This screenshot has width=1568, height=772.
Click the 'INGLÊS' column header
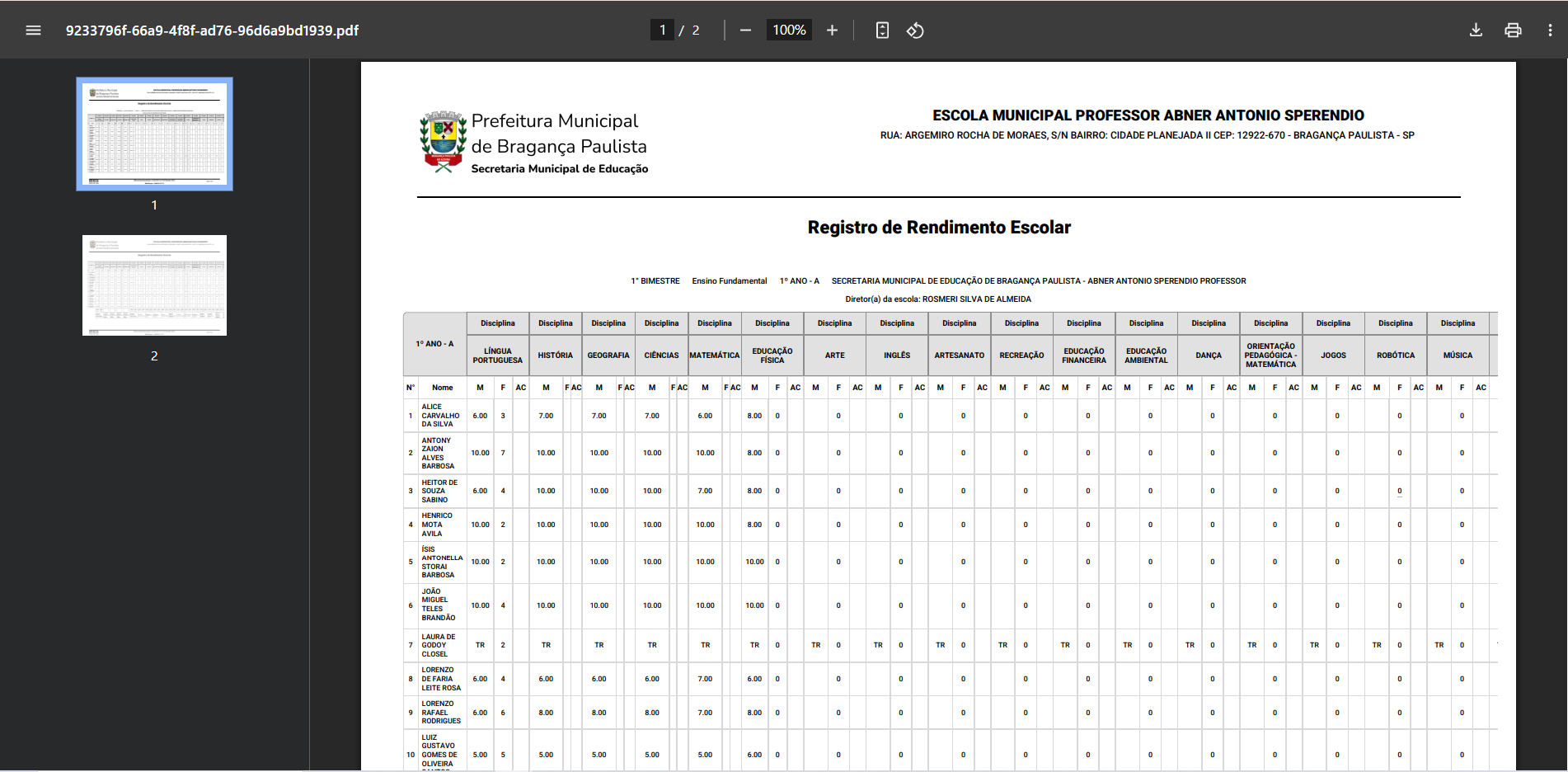[x=897, y=355]
